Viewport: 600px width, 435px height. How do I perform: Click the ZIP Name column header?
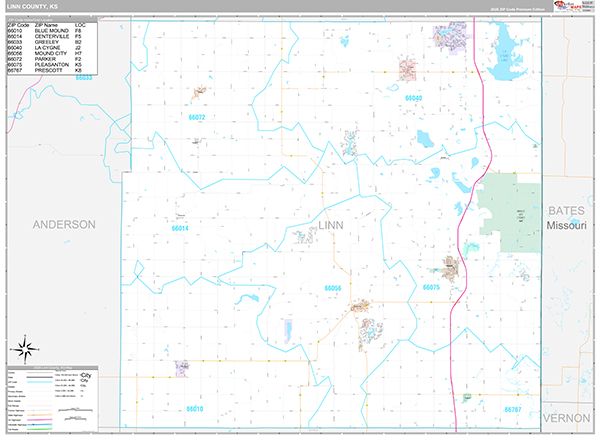coord(47,24)
